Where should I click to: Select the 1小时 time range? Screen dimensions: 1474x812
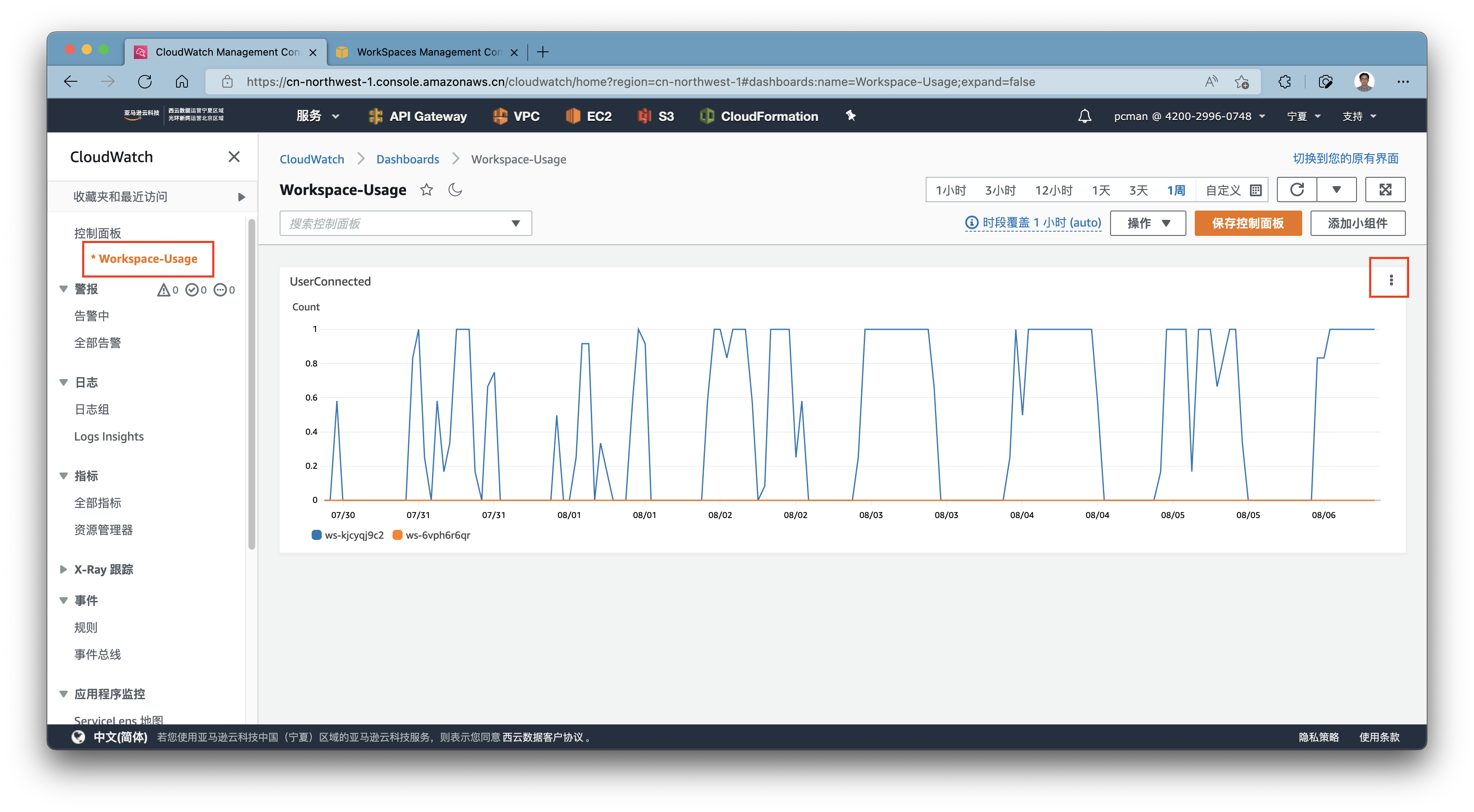coord(951,190)
